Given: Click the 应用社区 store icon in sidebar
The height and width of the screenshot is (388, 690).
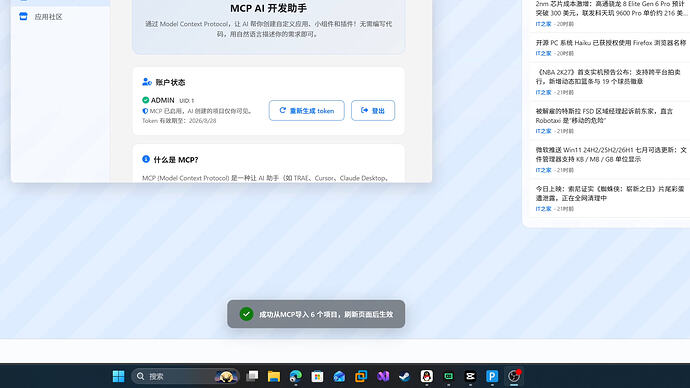Looking at the screenshot, I should (23, 17).
